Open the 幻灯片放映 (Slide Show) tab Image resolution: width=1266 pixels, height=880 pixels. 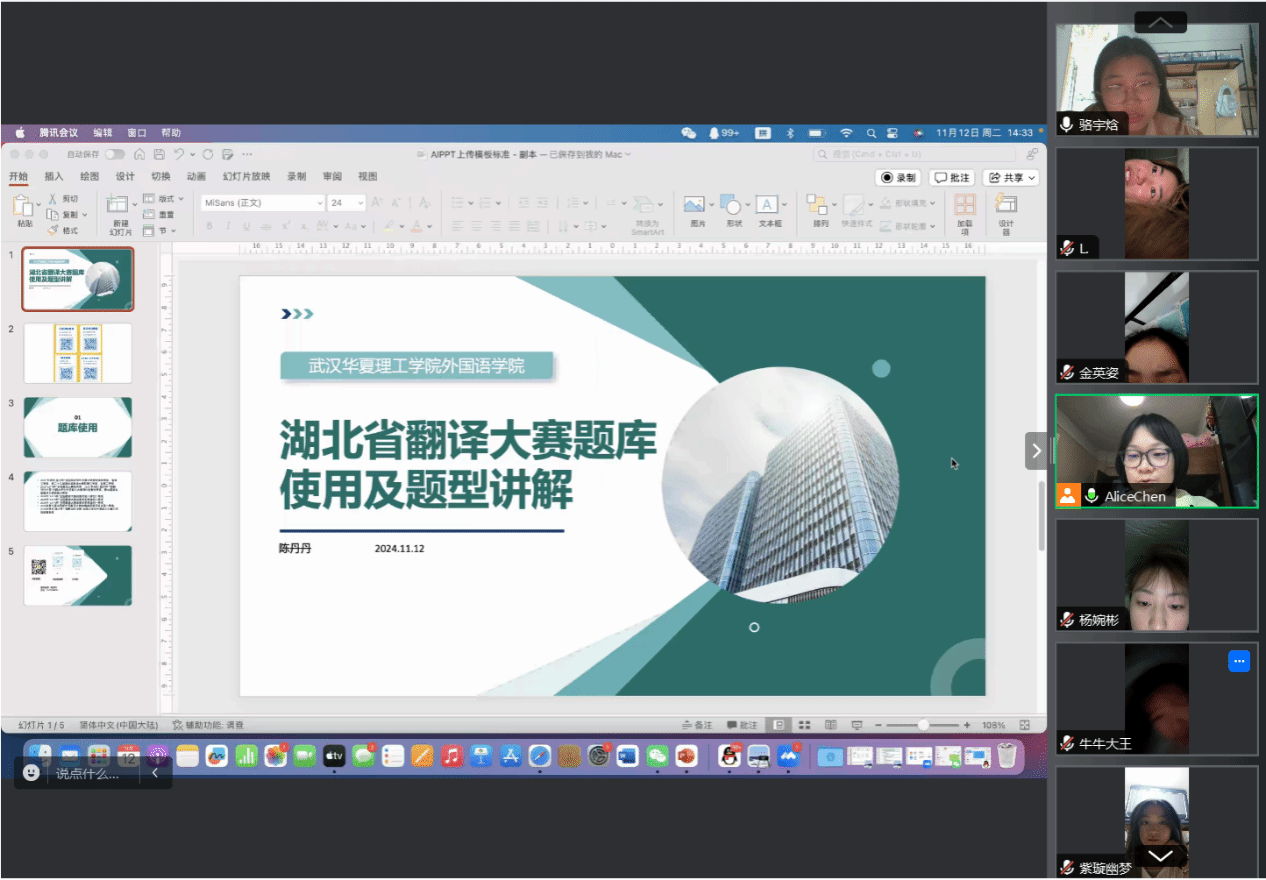(246, 177)
